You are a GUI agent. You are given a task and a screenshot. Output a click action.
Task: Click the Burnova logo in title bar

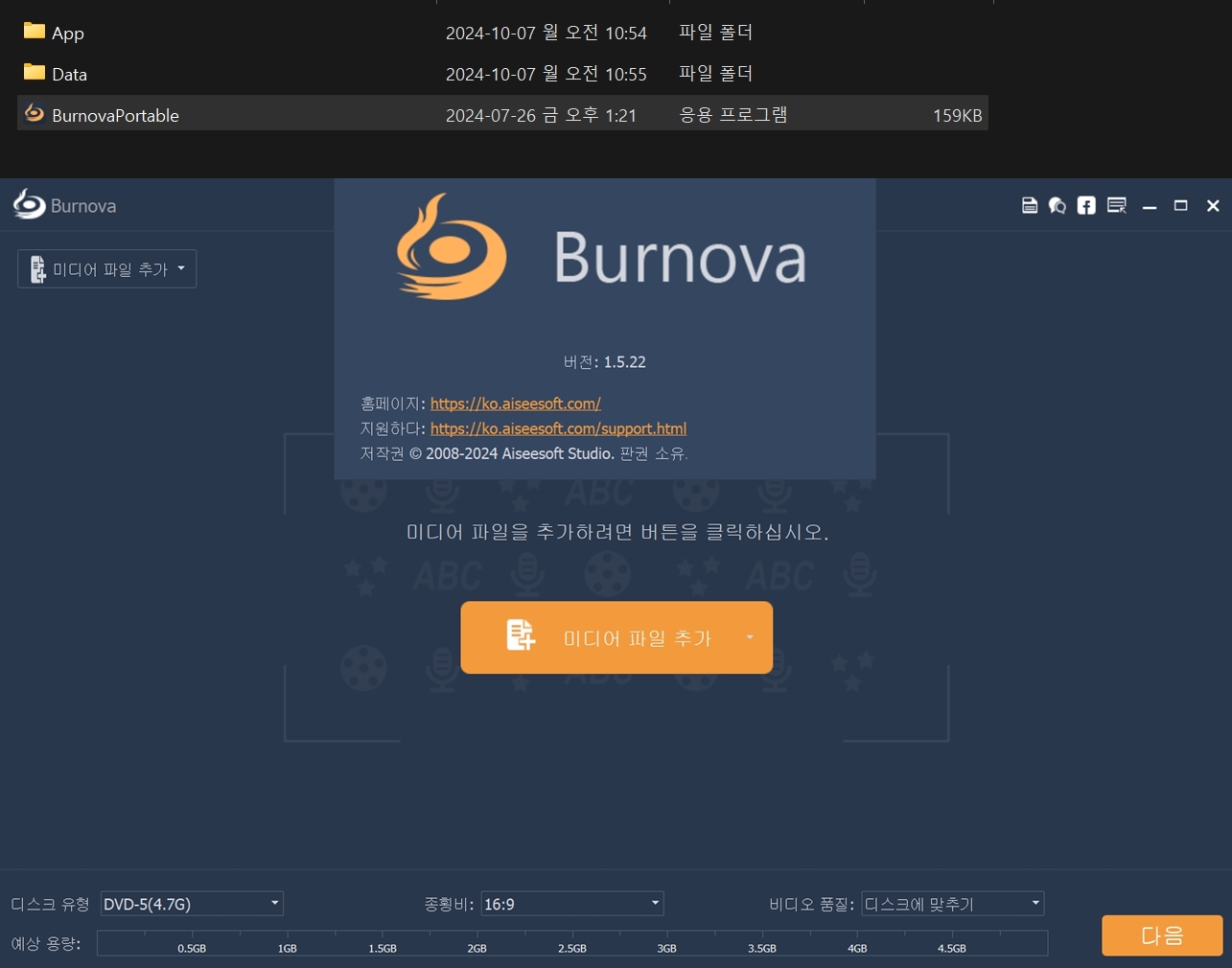pos(30,204)
